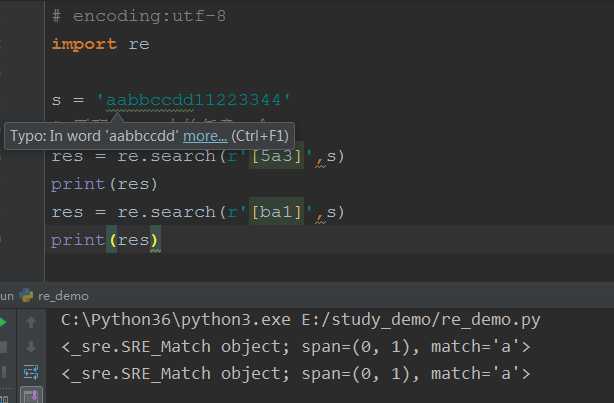Screen dimensions: 614x403
Task: Click the string 'aabbccdd11223344' in the editor
Action: (193, 100)
